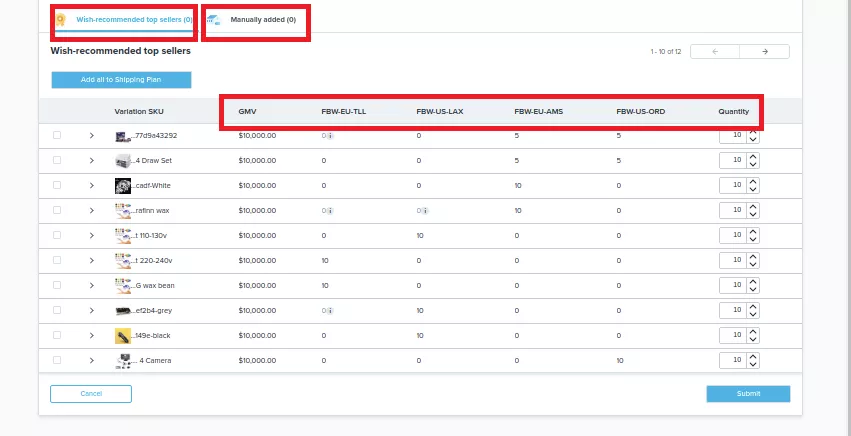This screenshot has width=851, height=436.
Task: Increase quantity for rafinn wax row
Action: point(753,207)
